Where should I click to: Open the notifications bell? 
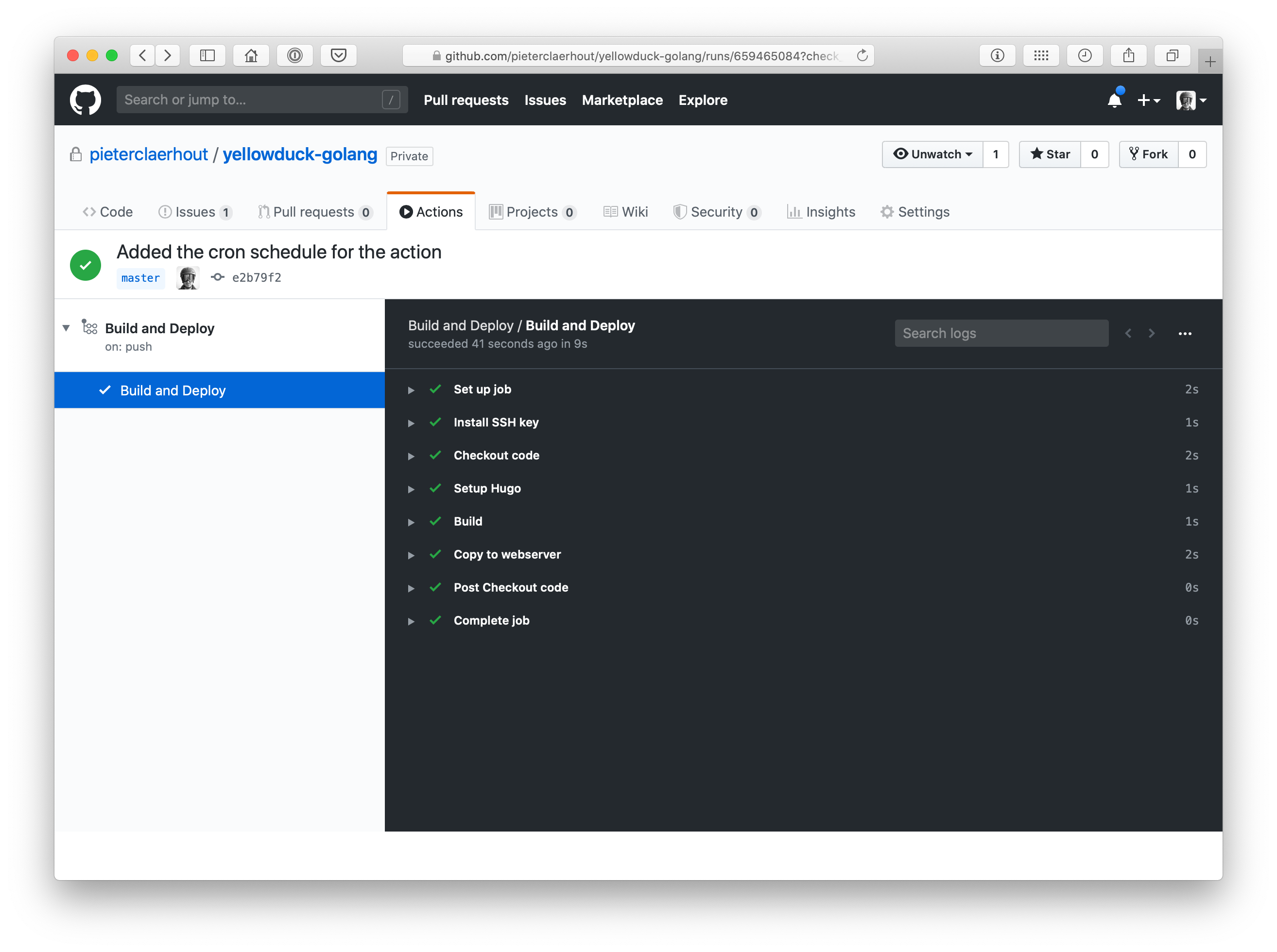pos(1114,100)
